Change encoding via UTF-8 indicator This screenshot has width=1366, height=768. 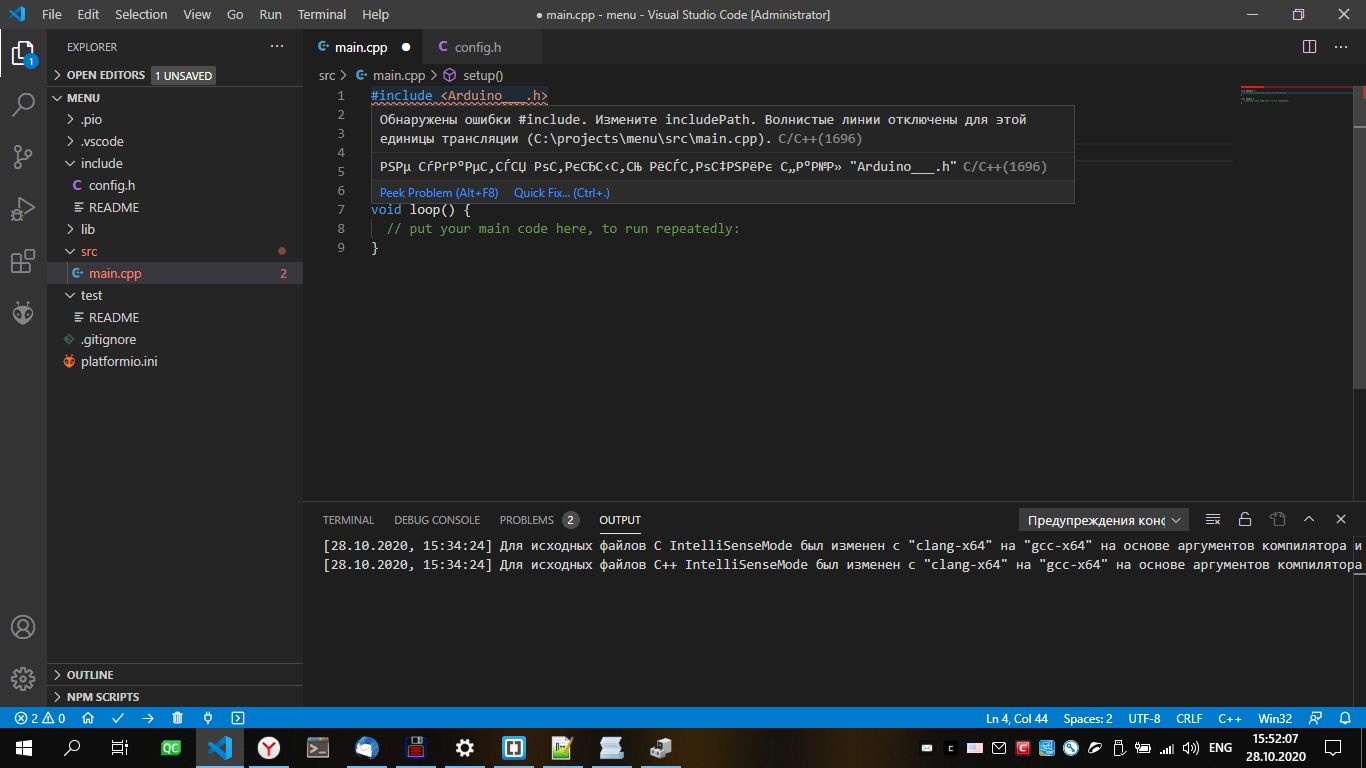pyautogui.click(x=1144, y=718)
